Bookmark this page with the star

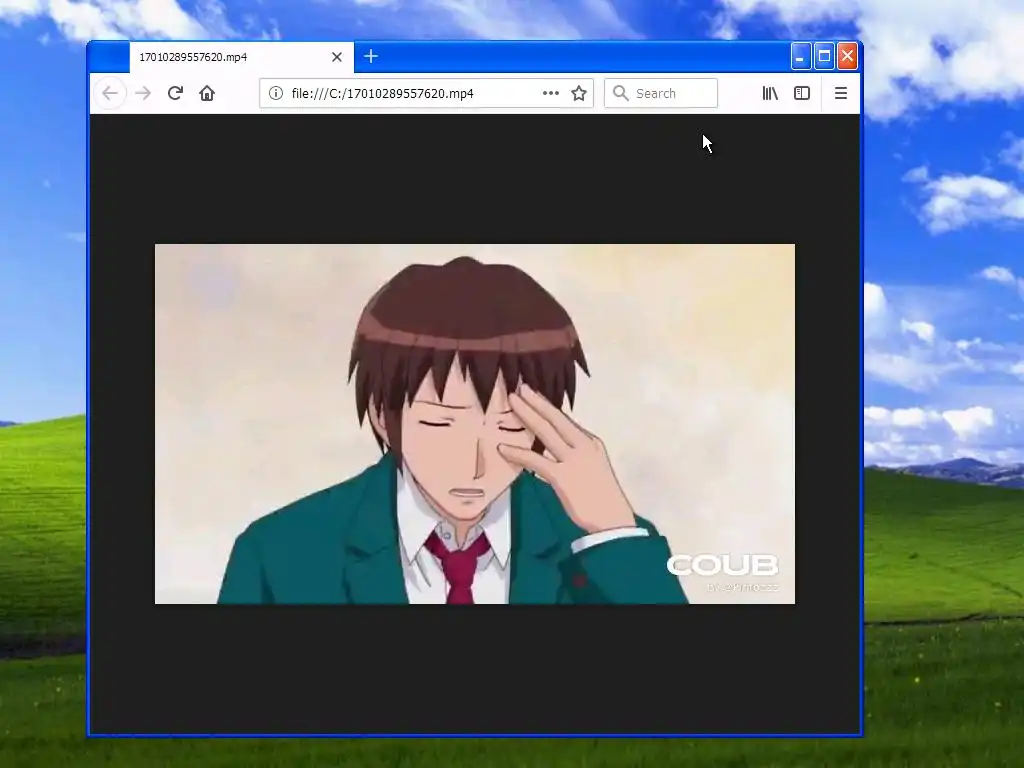[579, 93]
